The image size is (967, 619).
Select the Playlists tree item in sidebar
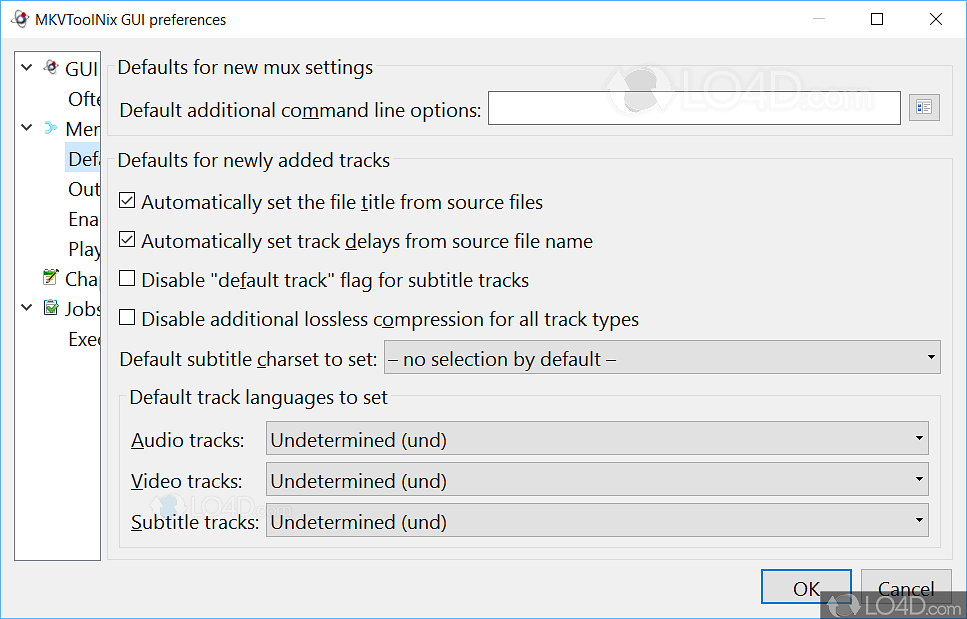pos(84,249)
